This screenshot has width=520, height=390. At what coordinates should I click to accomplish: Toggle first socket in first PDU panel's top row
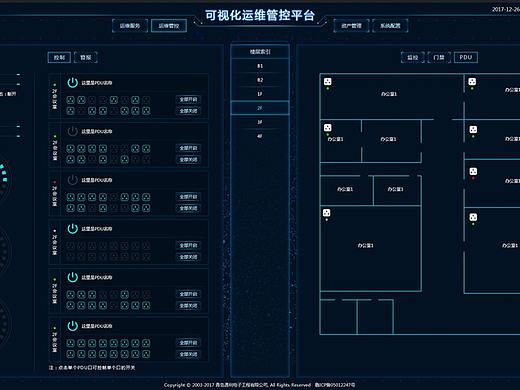tap(70, 100)
